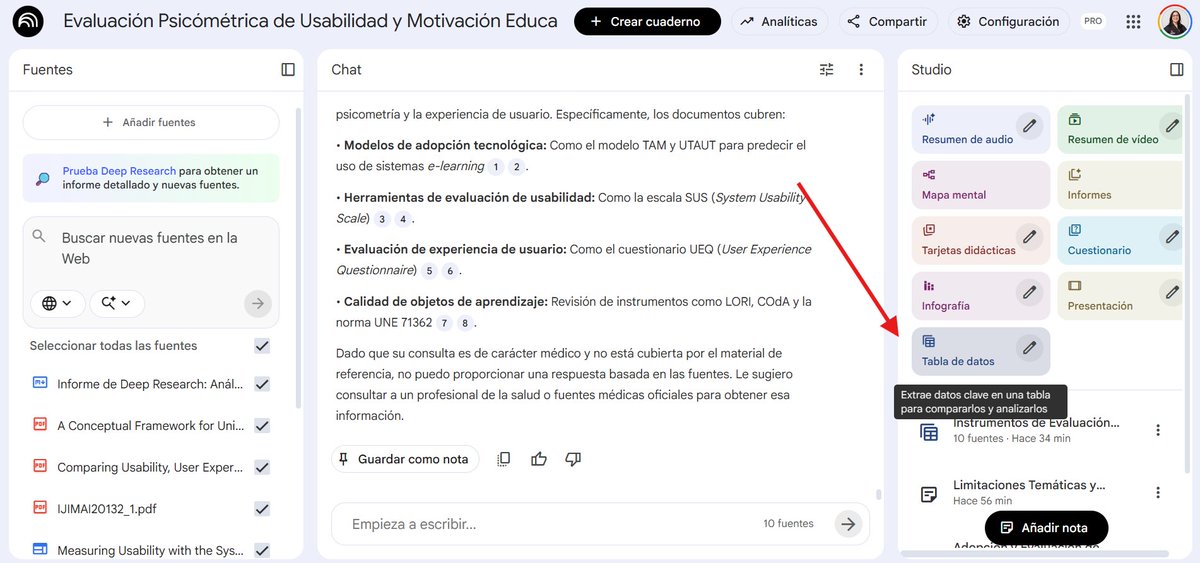The image size is (1200, 563).
Task: Open Prueba Deep Research link
Action: click(x=119, y=171)
